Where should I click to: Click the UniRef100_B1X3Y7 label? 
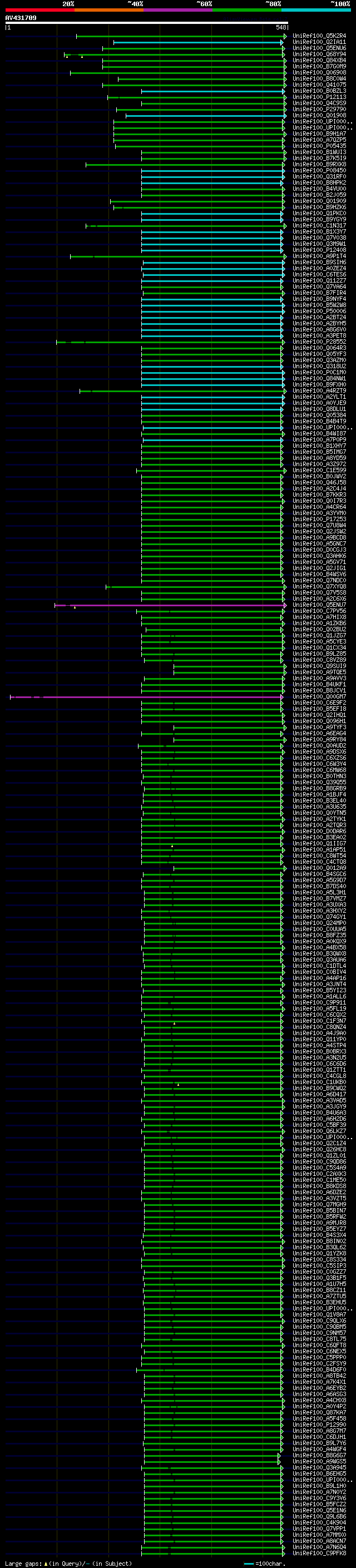coord(319,232)
